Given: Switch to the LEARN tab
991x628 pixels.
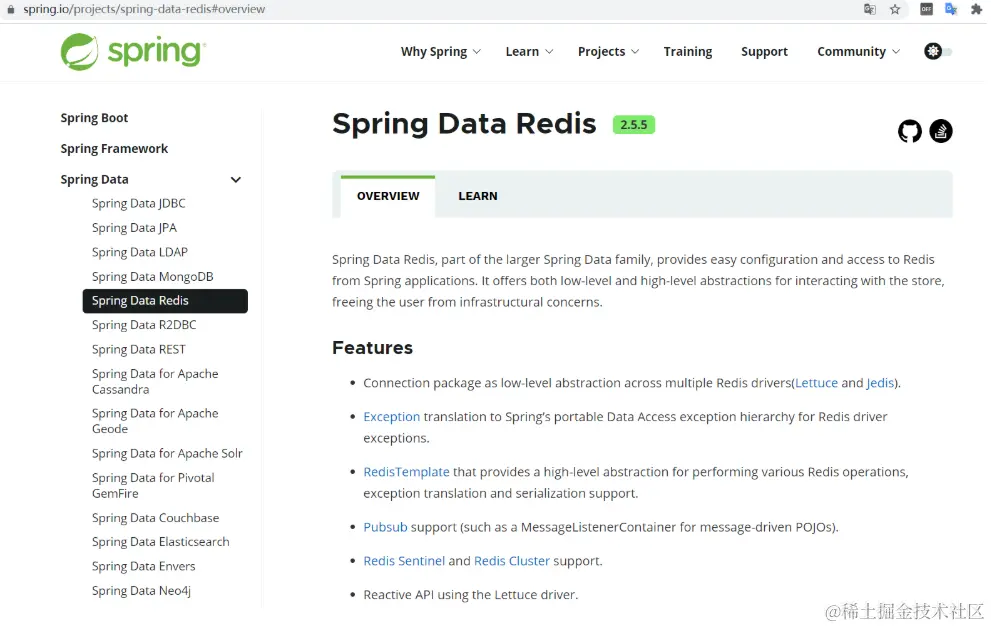Looking at the screenshot, I should coord(478,196).
